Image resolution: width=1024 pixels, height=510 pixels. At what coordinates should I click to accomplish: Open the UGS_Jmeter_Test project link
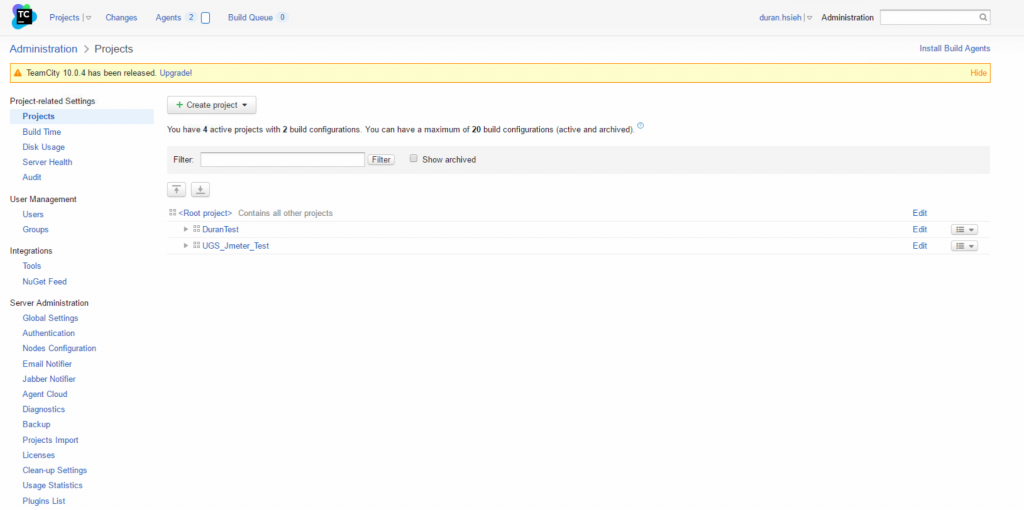point(236,246)
